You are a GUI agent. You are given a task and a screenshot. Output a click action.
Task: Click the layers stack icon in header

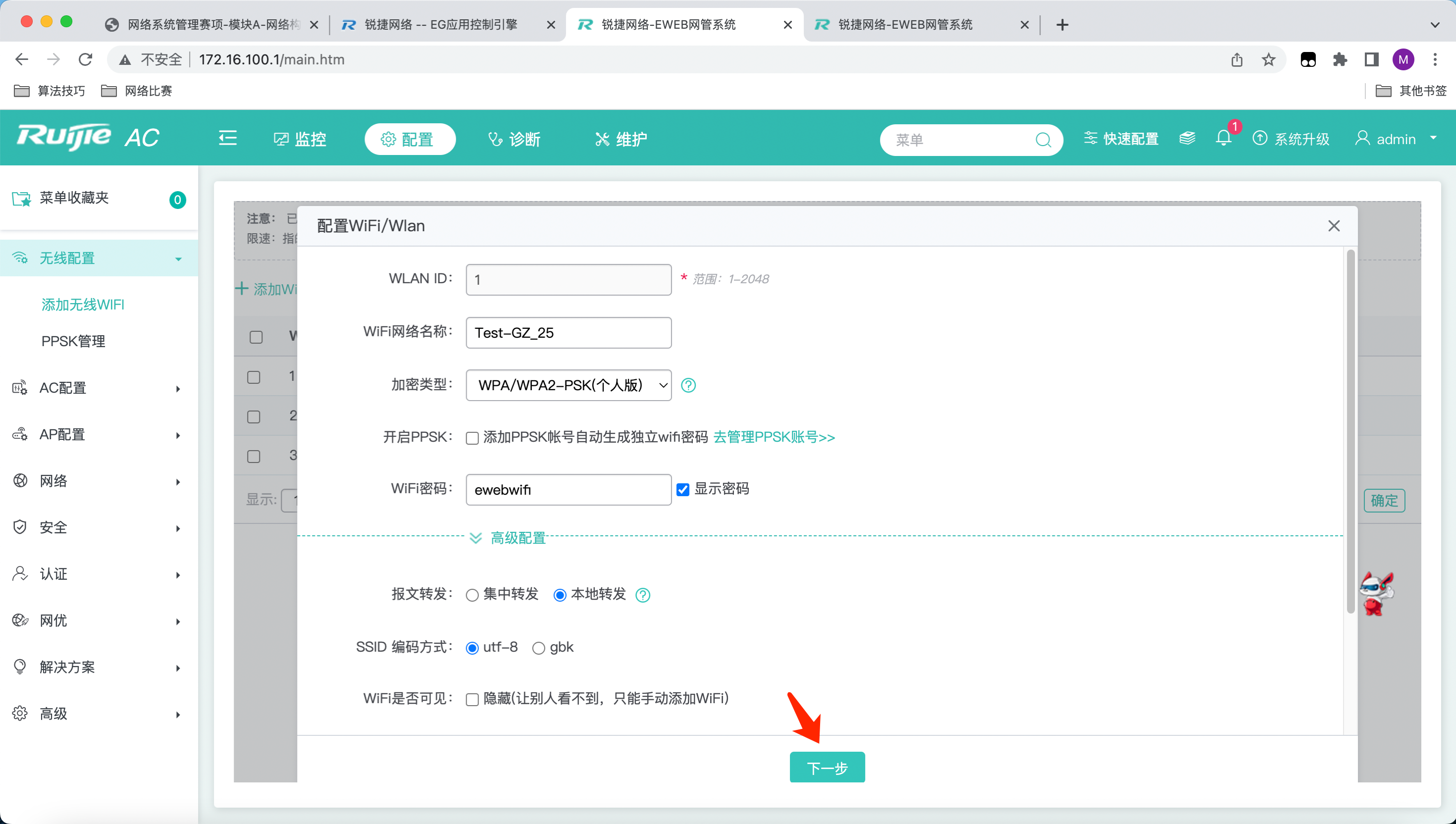click(x=1187, y=139)
